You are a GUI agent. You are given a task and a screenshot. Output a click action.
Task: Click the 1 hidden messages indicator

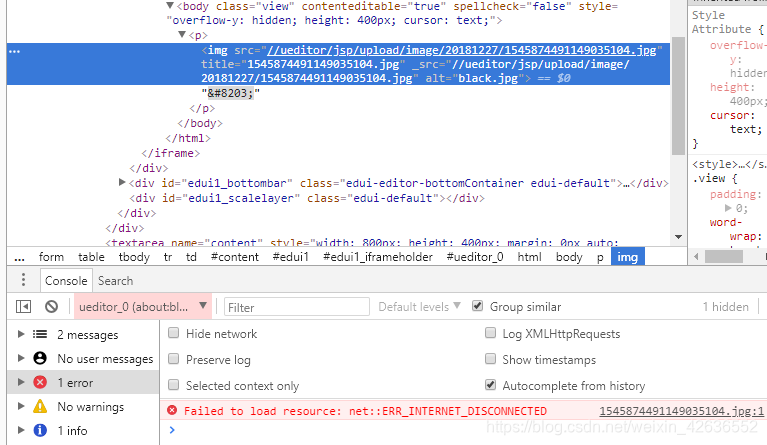pos(725,307)
